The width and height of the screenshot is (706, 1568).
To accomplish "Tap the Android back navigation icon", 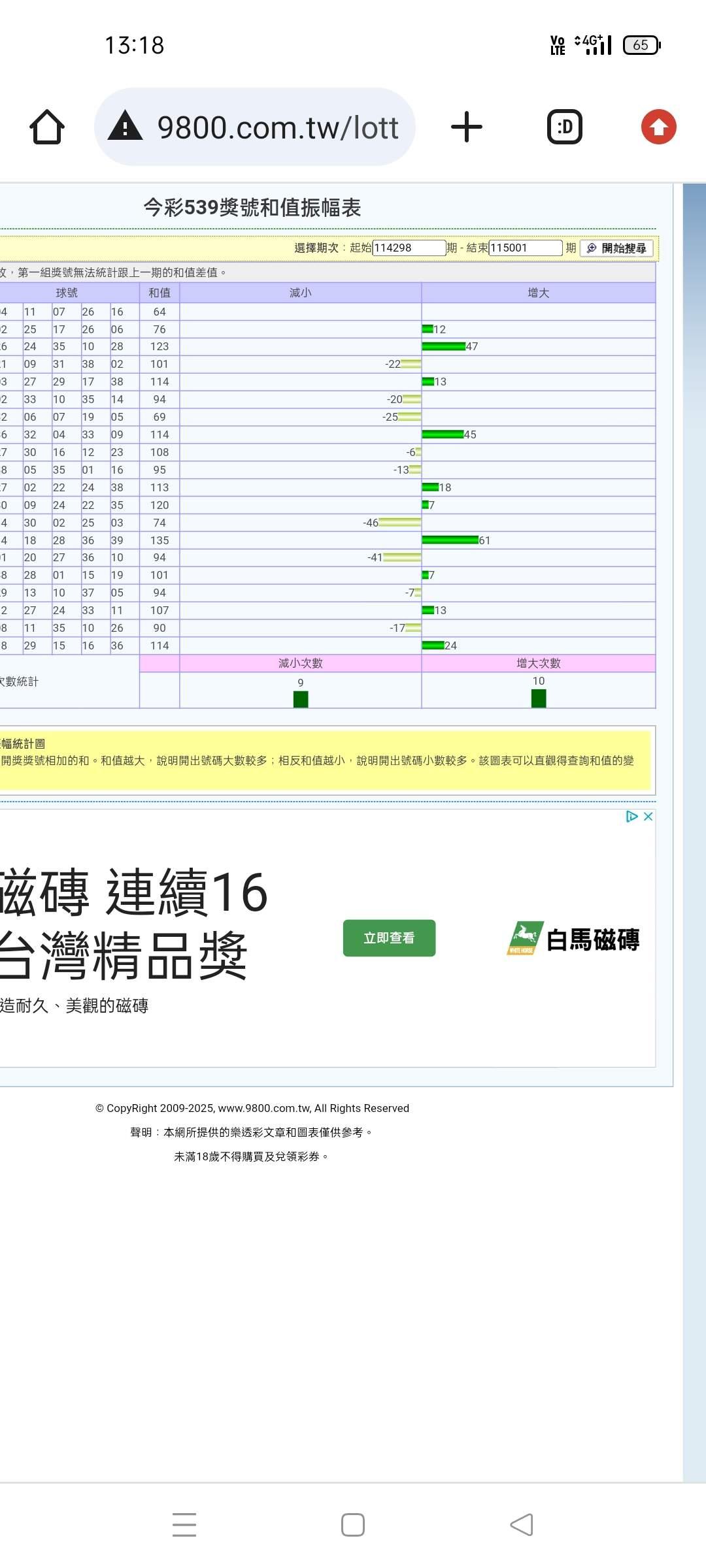I will click(521, 1525).
